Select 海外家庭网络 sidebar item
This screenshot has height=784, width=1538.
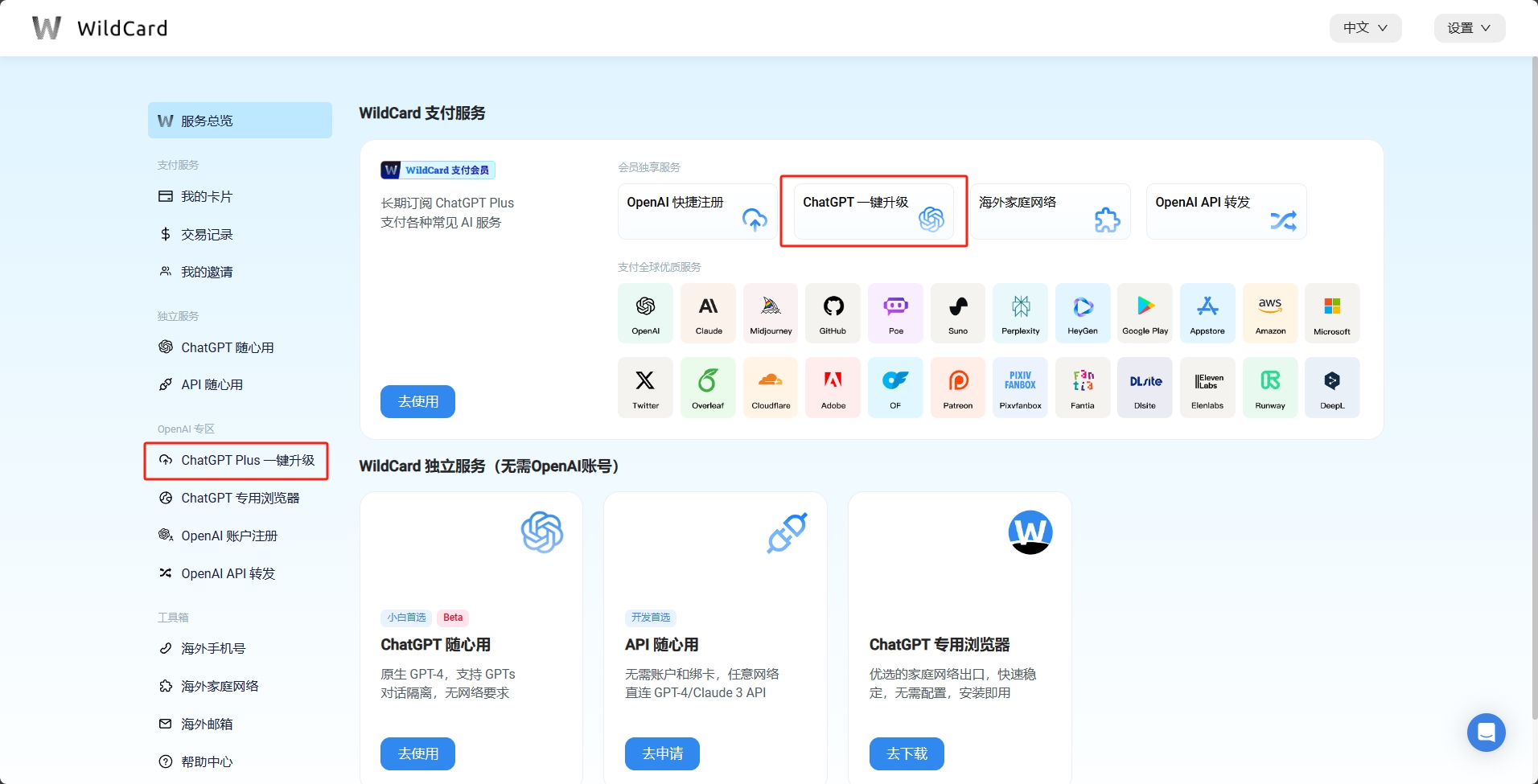coord(240,686)
